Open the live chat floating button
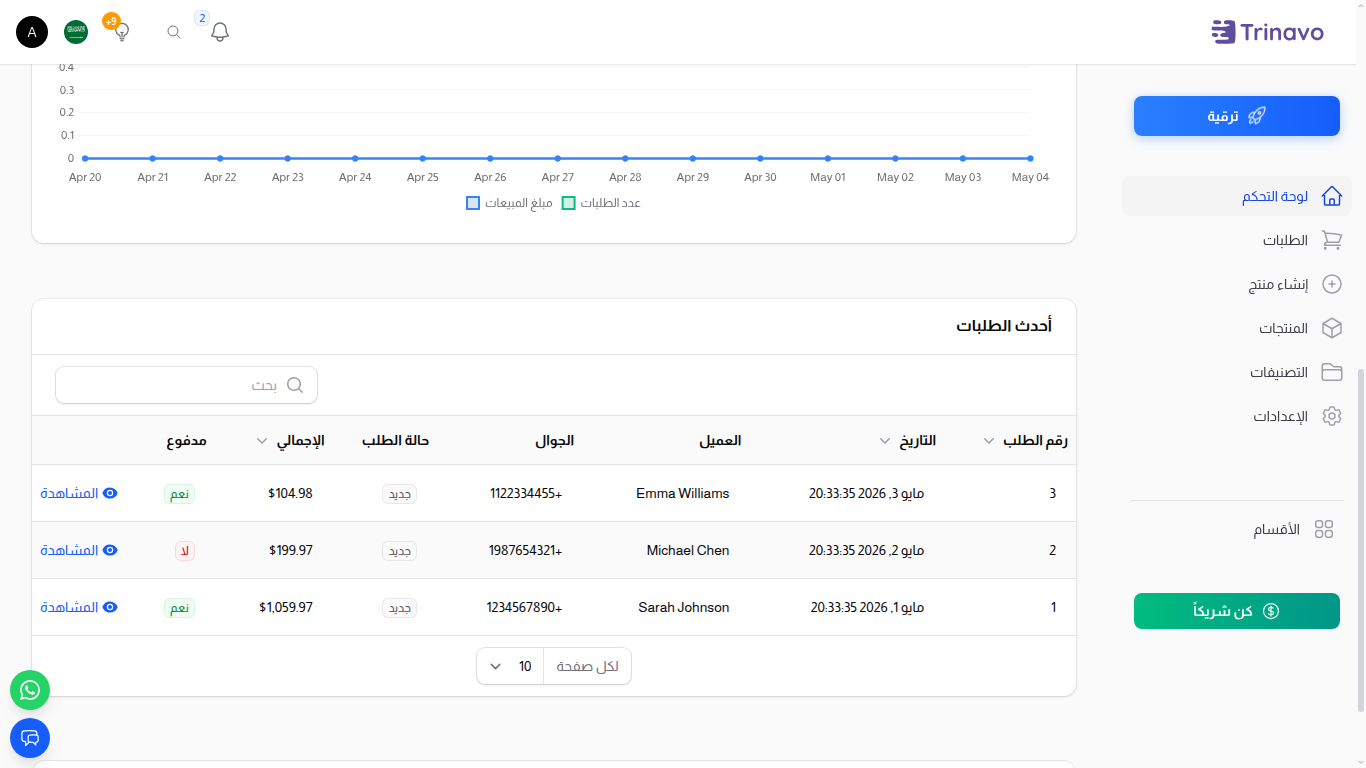 (x=30, y=738)
